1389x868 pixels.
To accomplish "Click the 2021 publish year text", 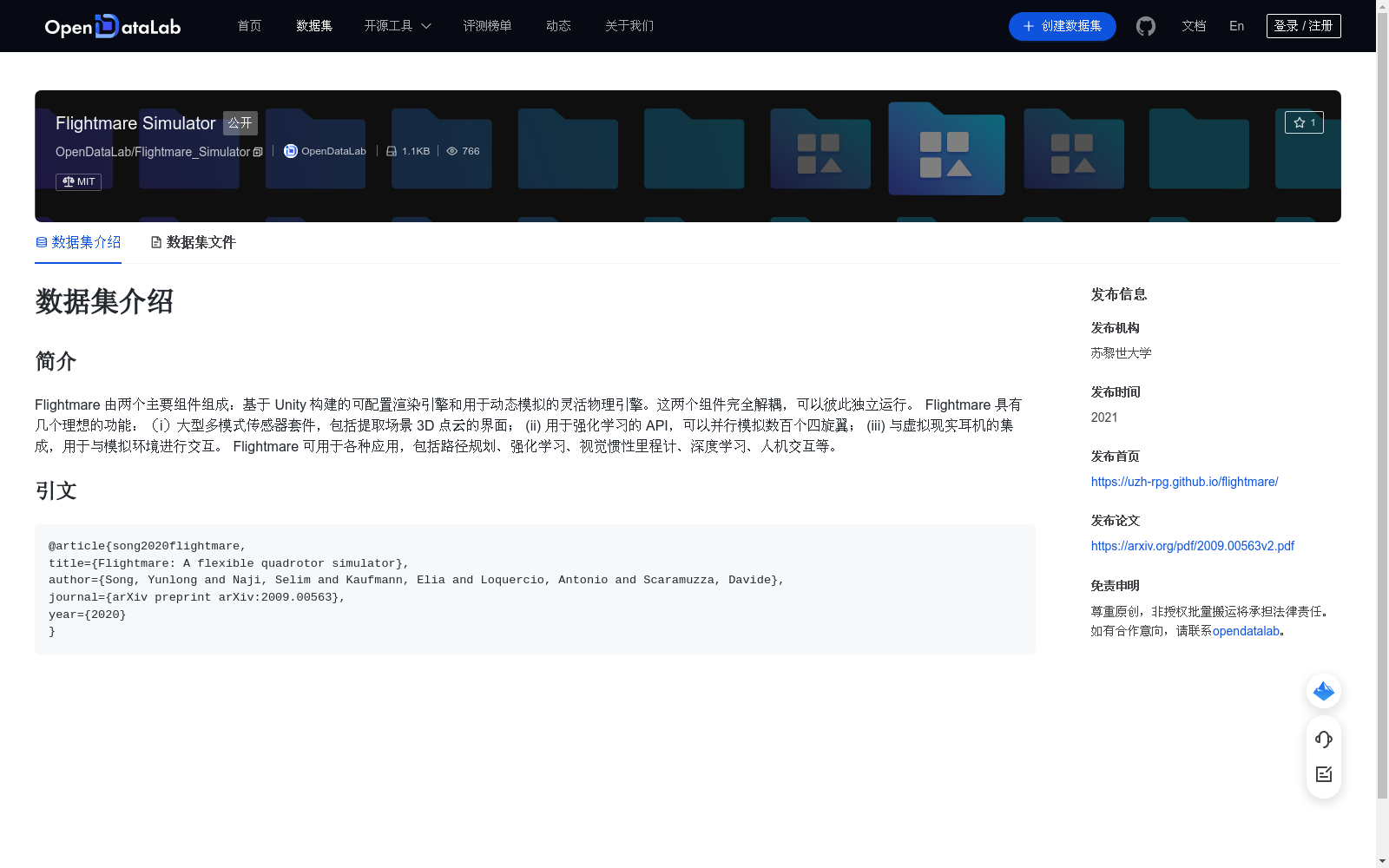I will click(1104, 418).
